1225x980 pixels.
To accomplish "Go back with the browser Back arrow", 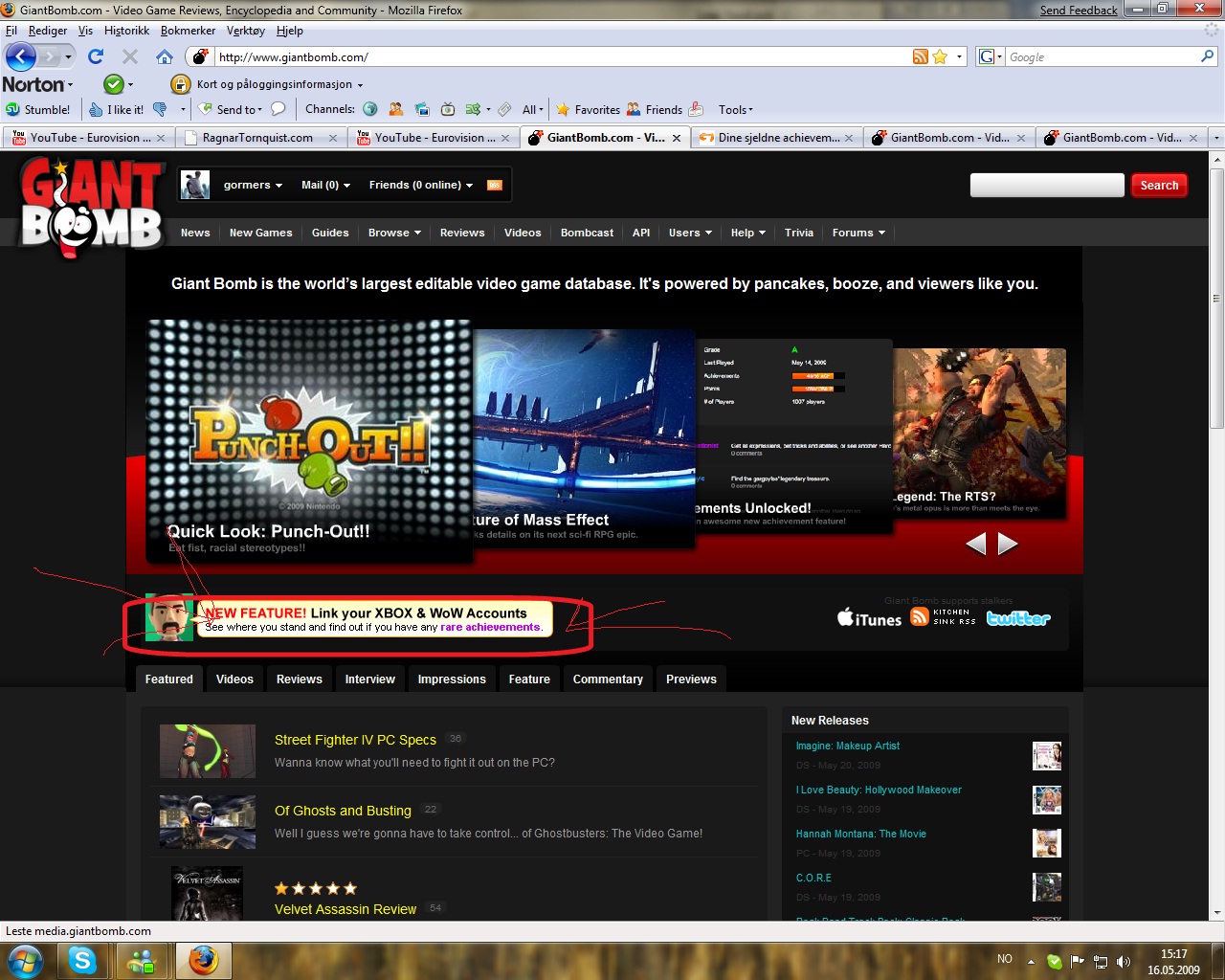I will tap(20, 56).
